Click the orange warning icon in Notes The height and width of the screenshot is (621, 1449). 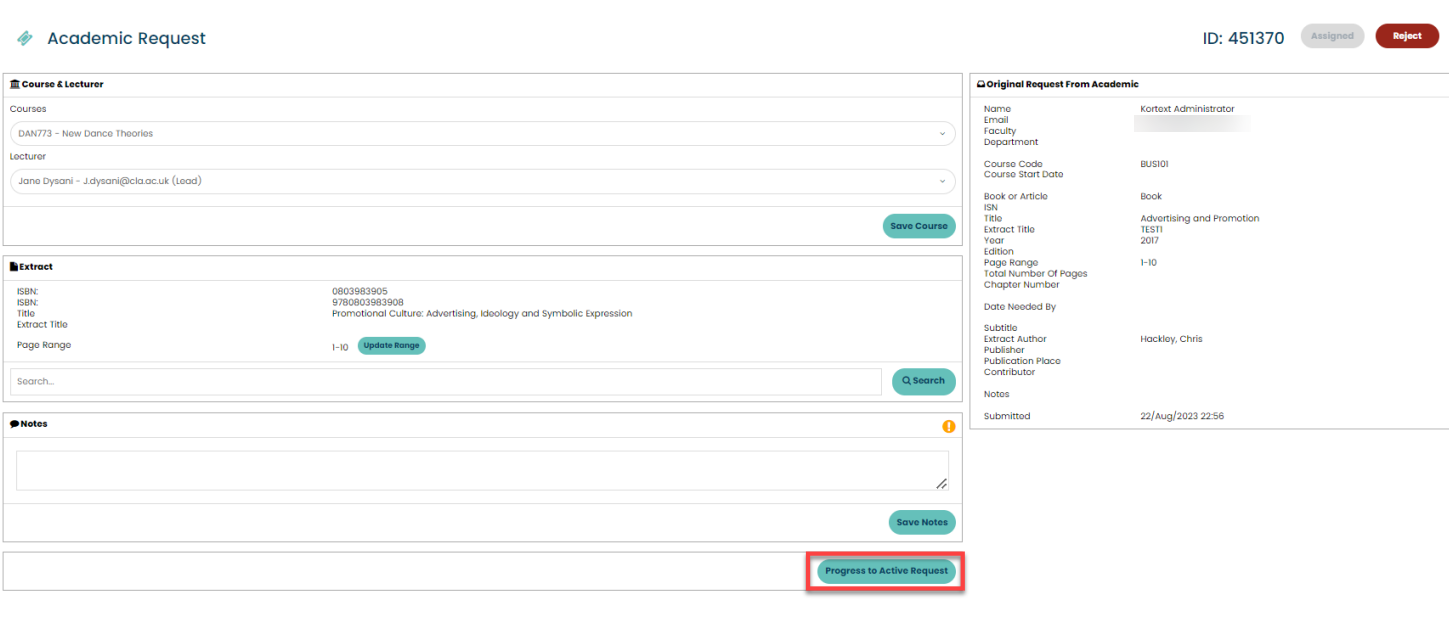coord(948,427)
